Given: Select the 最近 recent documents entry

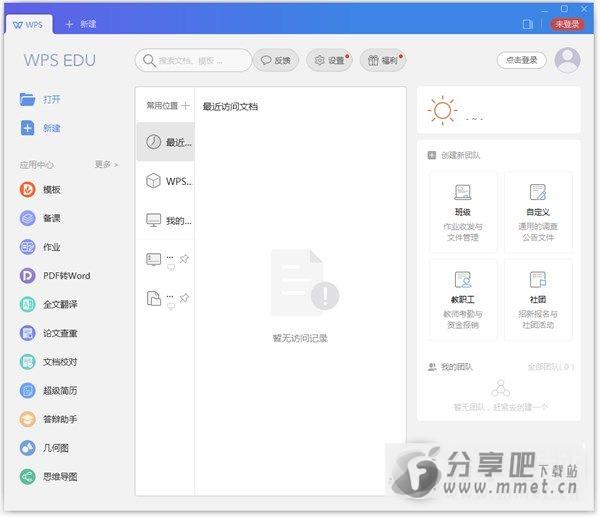Looking at the screenshot, I should tap(165, 142).
